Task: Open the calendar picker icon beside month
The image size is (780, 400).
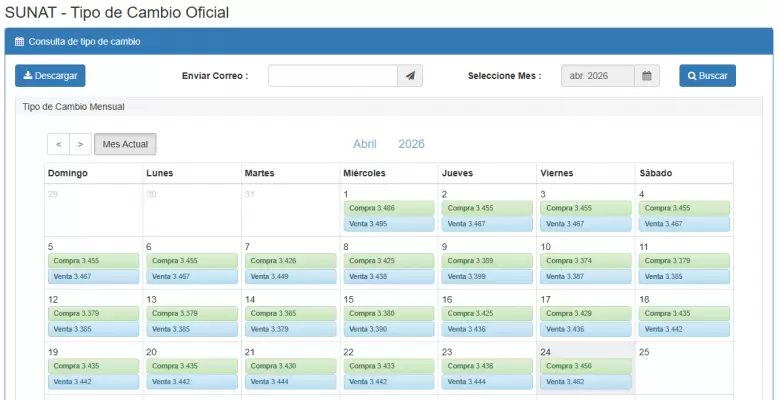Action: click(x=647, y=76)
